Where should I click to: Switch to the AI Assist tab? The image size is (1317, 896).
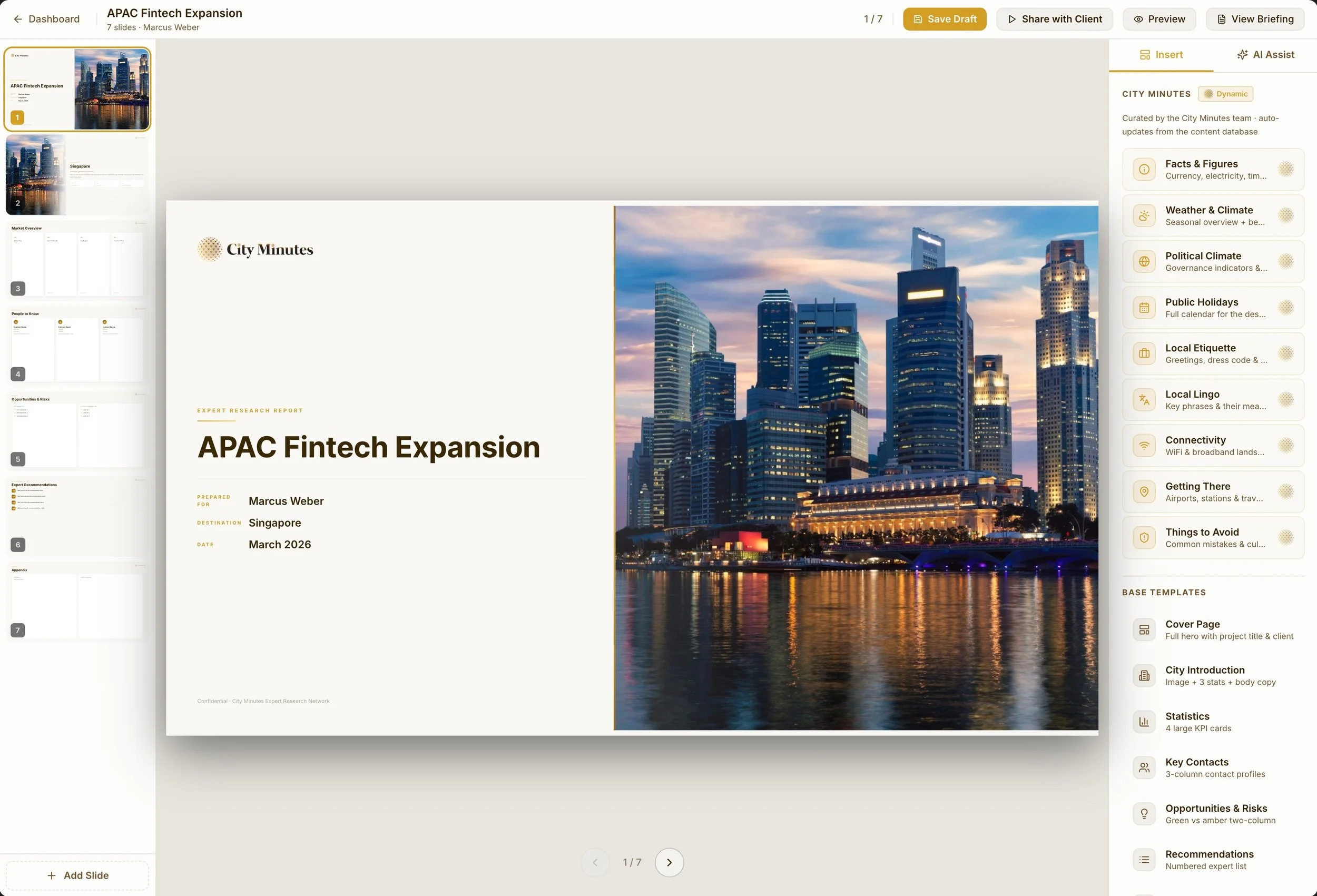point(1265,55)
